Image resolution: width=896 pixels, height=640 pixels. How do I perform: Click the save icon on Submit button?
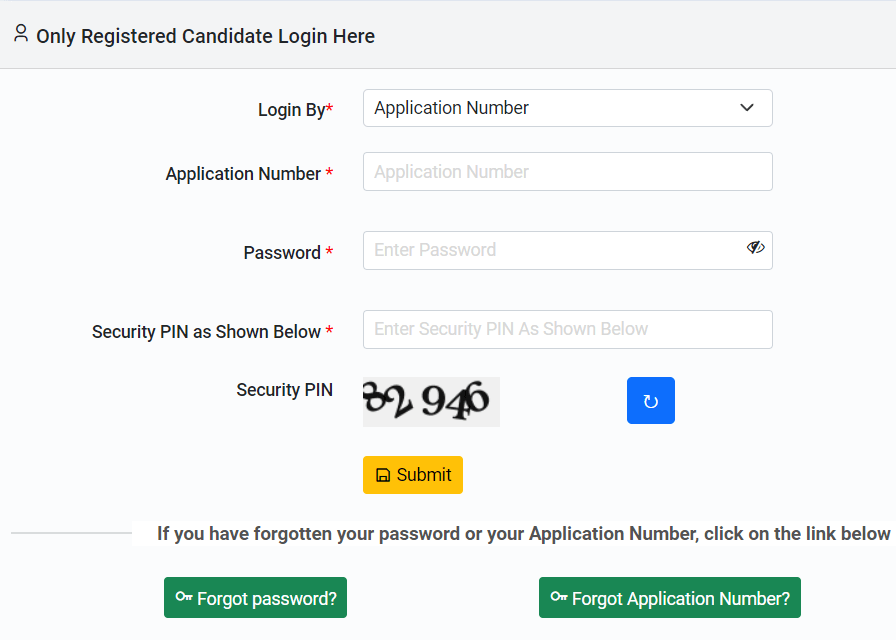(x=383, y=475)
